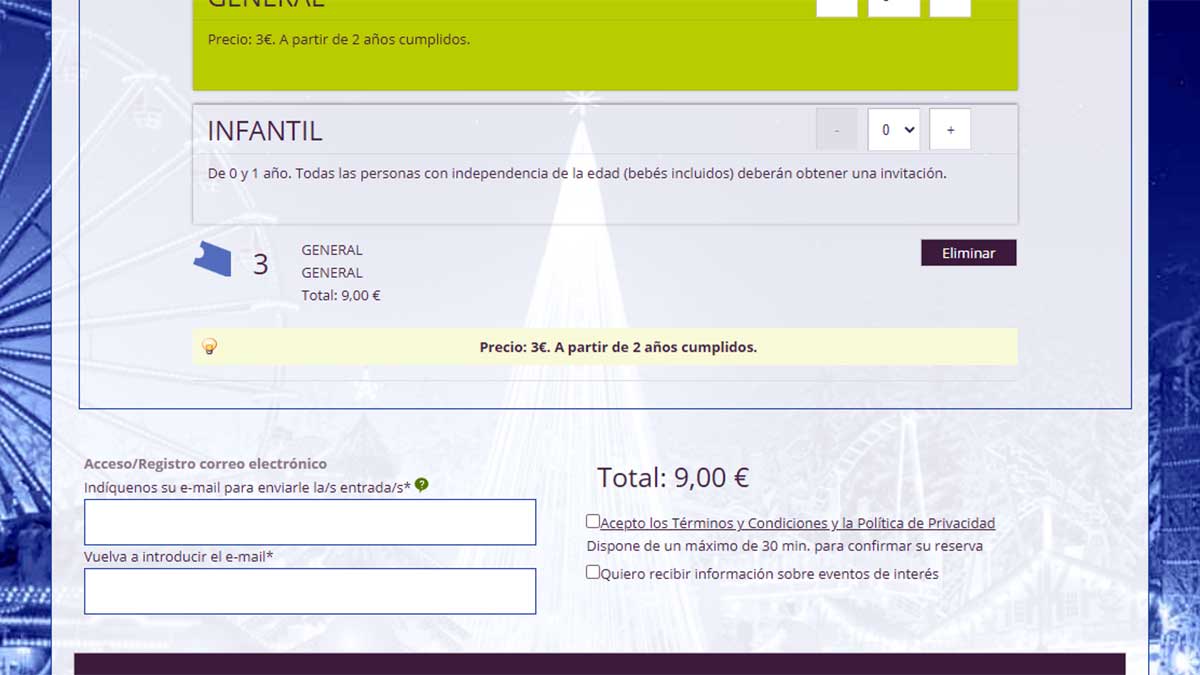The image size is (1200, 675).
Task: Click the blue ticket icon
Action: (x=212, y=260)
